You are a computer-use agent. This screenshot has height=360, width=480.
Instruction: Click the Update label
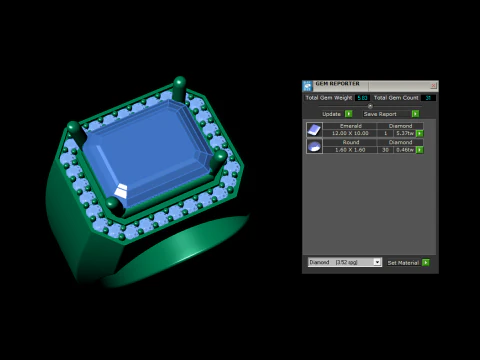331,114
